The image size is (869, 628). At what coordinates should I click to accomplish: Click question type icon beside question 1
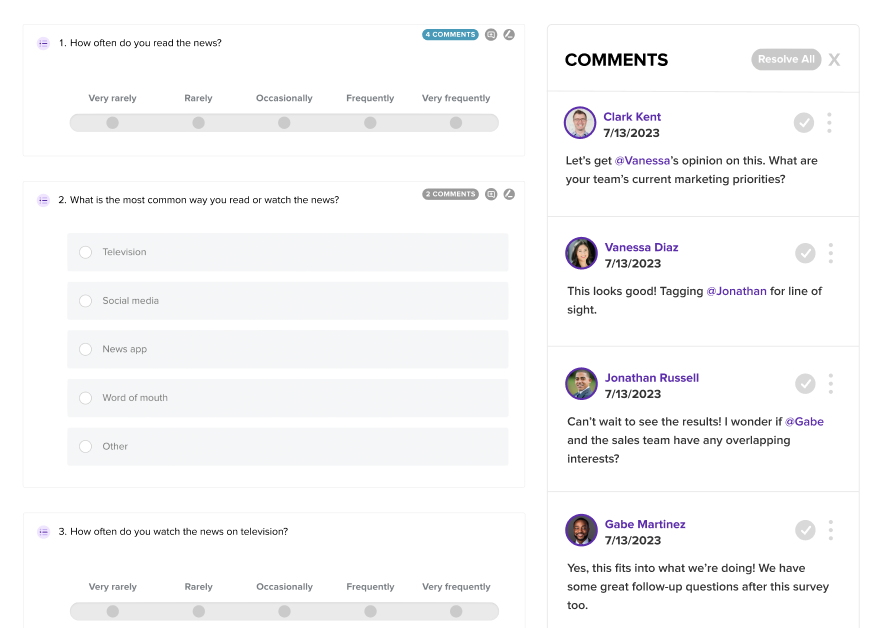coord(43,43)
